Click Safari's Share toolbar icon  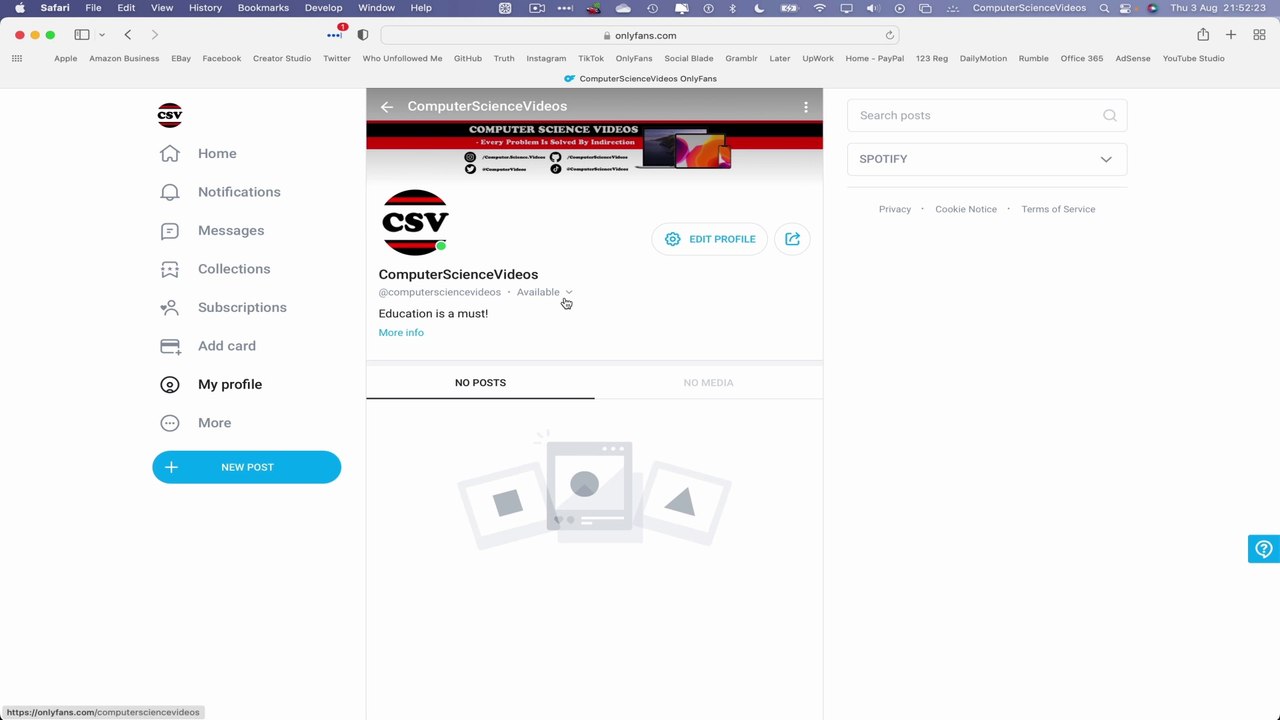pos(1203,35)
